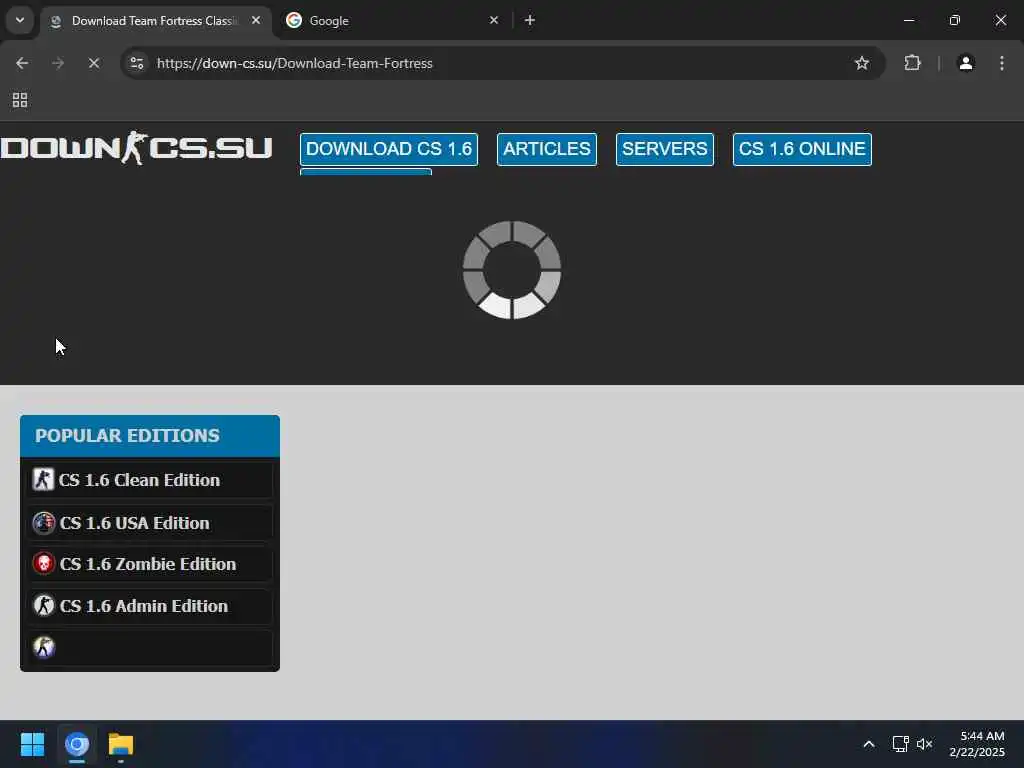Click the Admin Edition soldier icon

tap(44, 605)
